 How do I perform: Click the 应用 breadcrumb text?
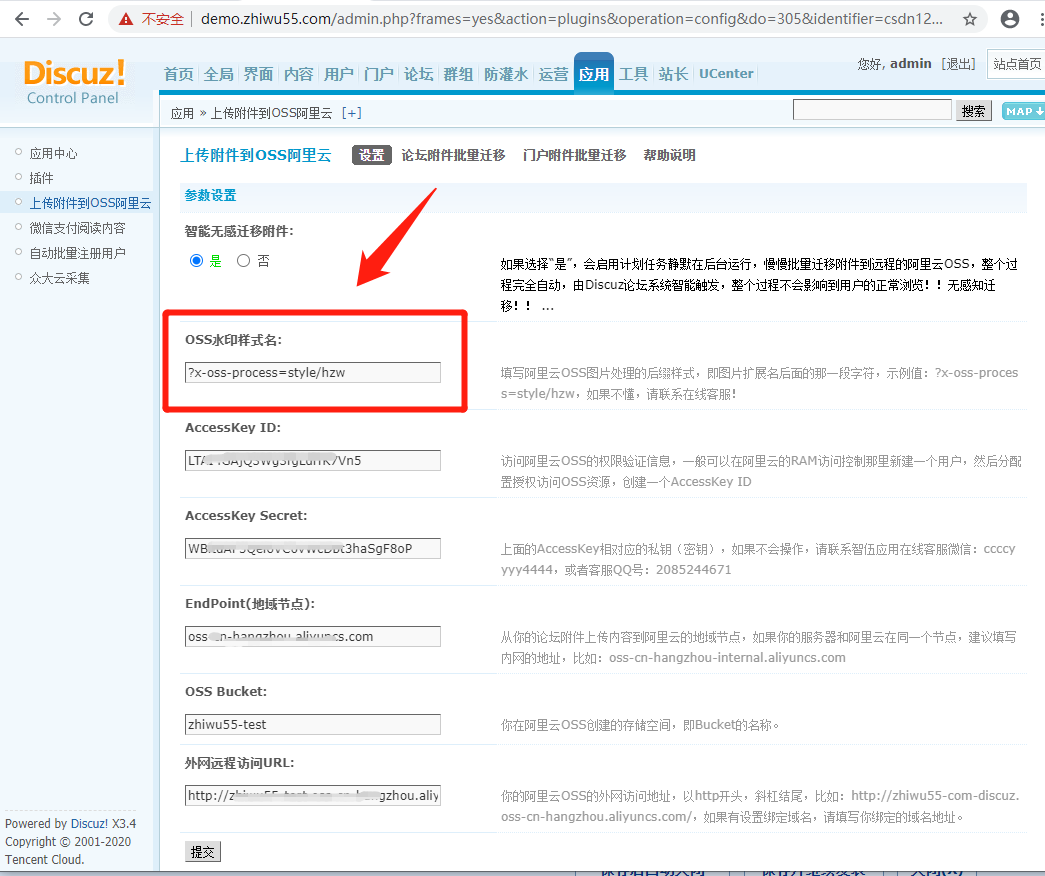tap(182, 113)
